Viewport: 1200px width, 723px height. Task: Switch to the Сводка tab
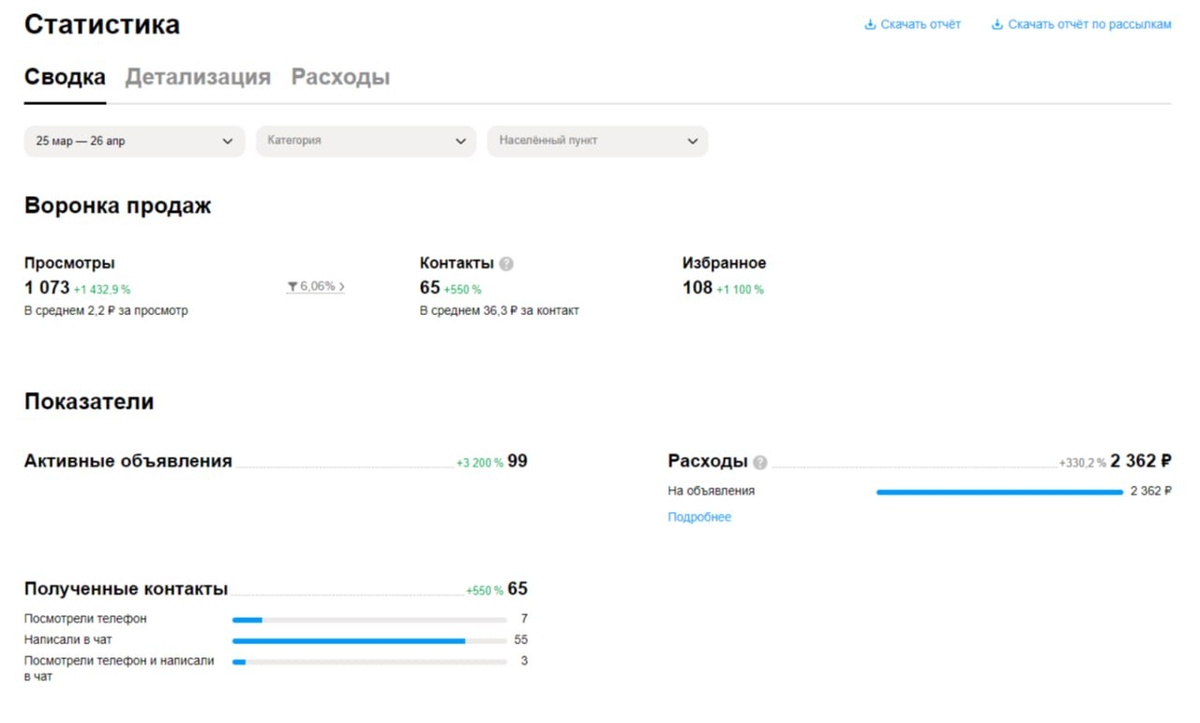coord(65,77)
